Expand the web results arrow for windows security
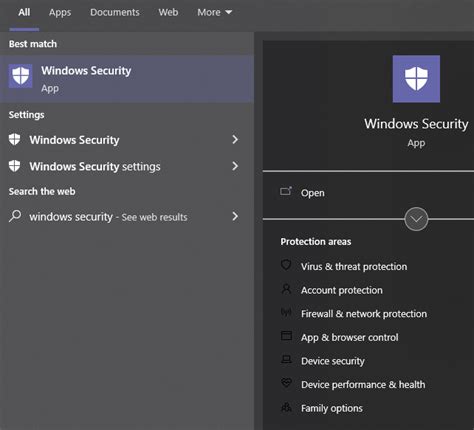474x430 pixels. (x=235, y=216)
